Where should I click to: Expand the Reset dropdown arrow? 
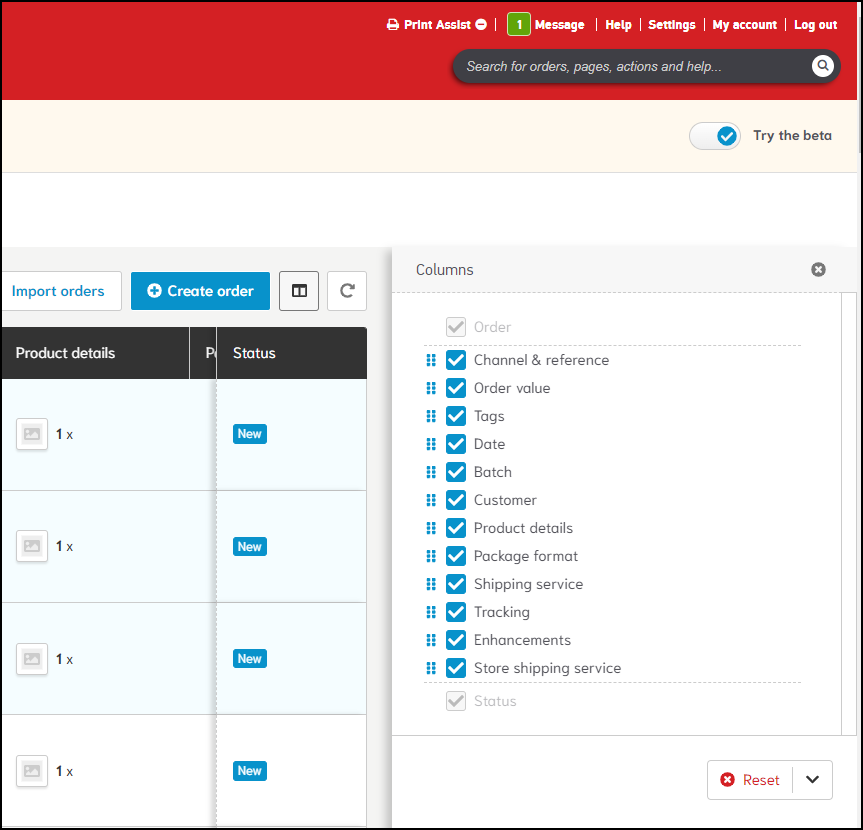pyautogui.click(x=812, y=780)
